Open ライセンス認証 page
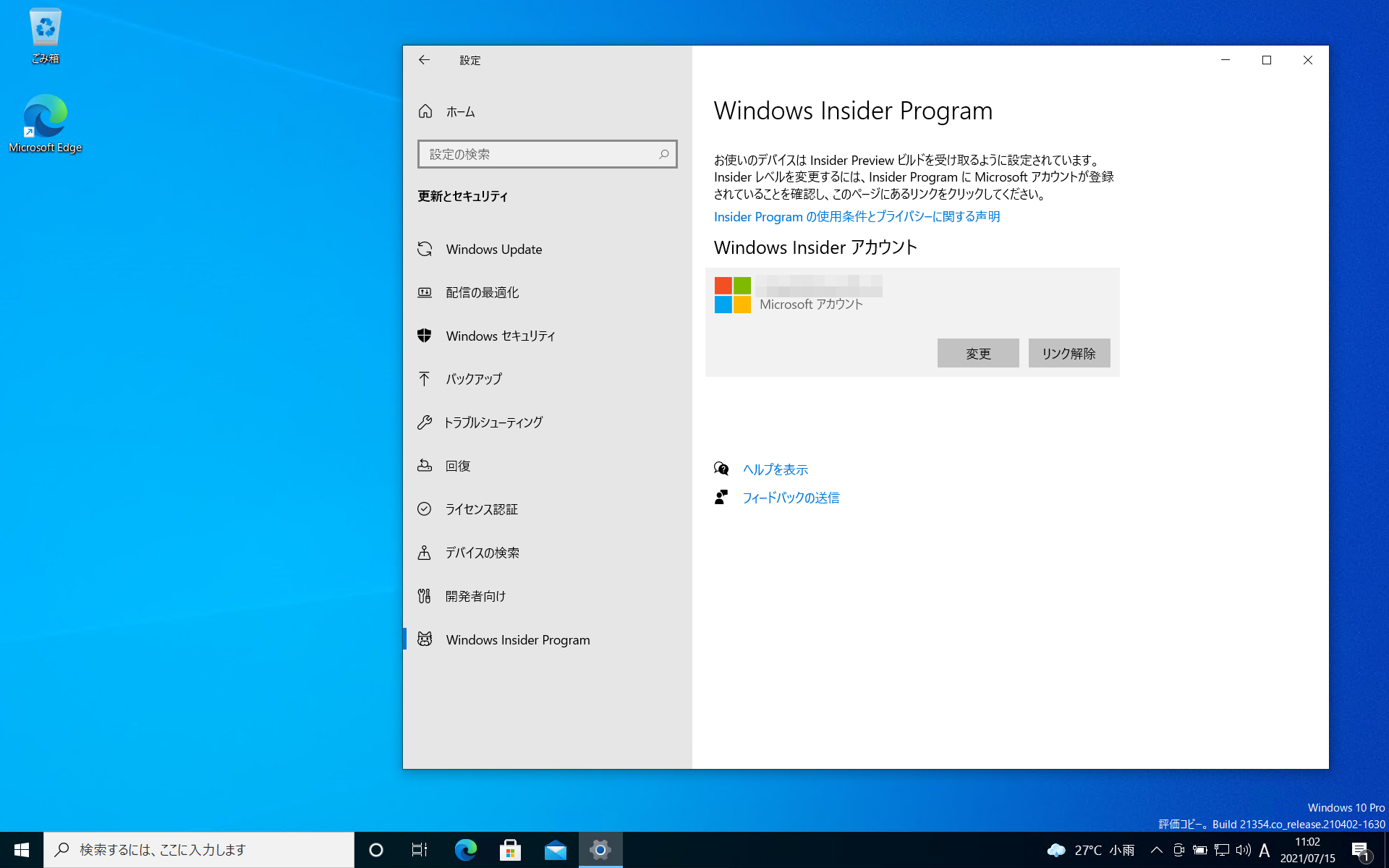Screen dimensions: 1389x868 click(548, 509)
